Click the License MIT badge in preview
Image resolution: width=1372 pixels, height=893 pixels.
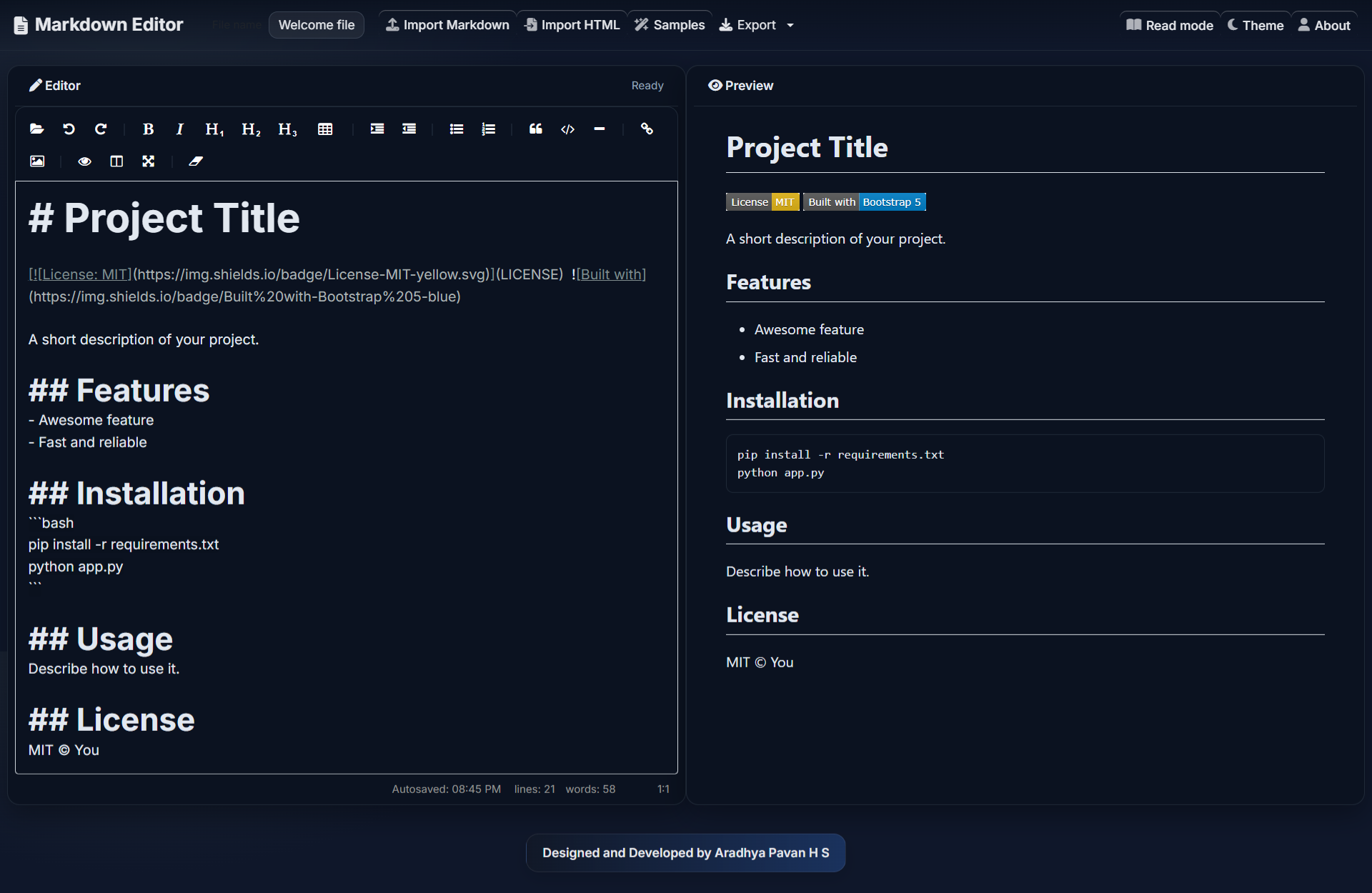point(762,202)
